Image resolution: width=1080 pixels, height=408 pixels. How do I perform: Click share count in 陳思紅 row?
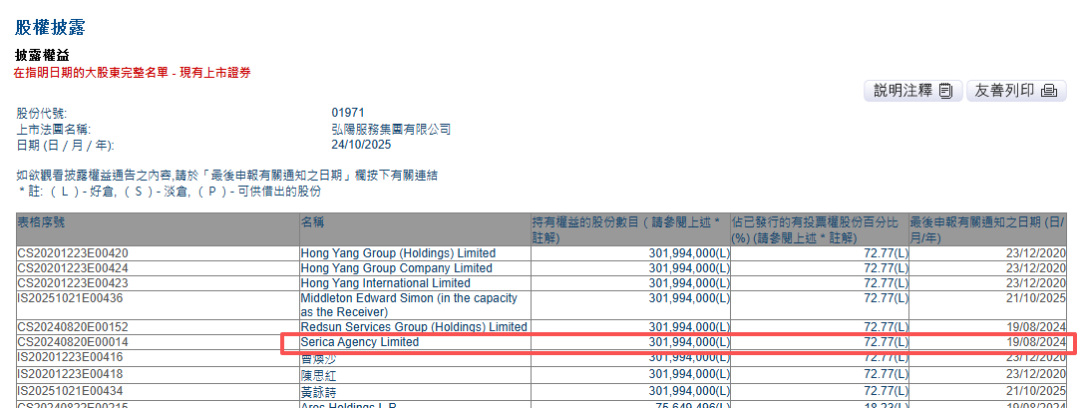689,374
